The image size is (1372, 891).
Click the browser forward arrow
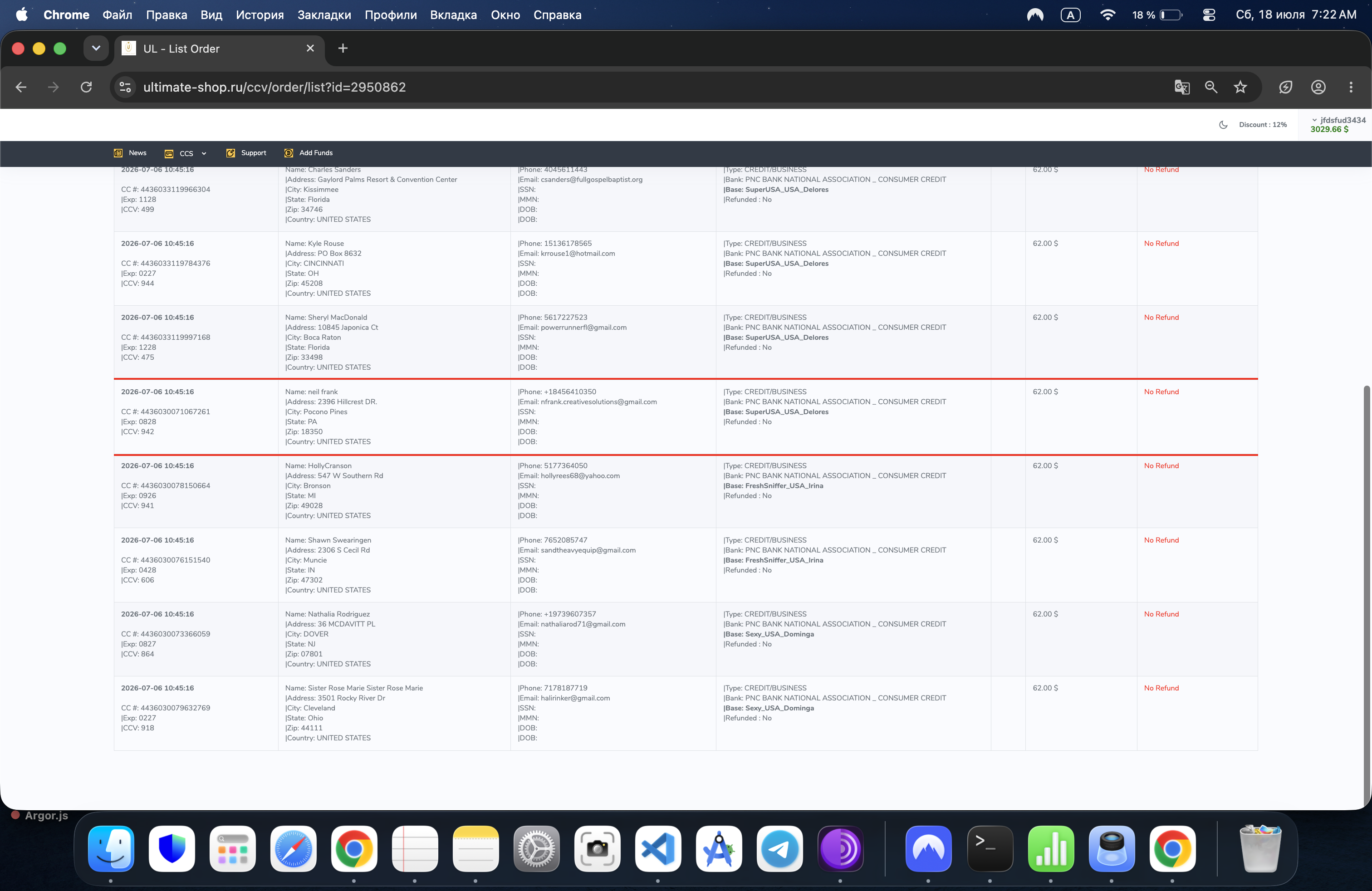click(x=54, y=87)
